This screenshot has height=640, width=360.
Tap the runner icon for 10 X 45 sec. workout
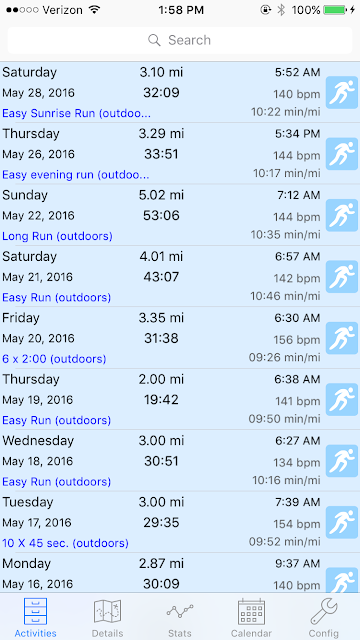coord(342,522)
